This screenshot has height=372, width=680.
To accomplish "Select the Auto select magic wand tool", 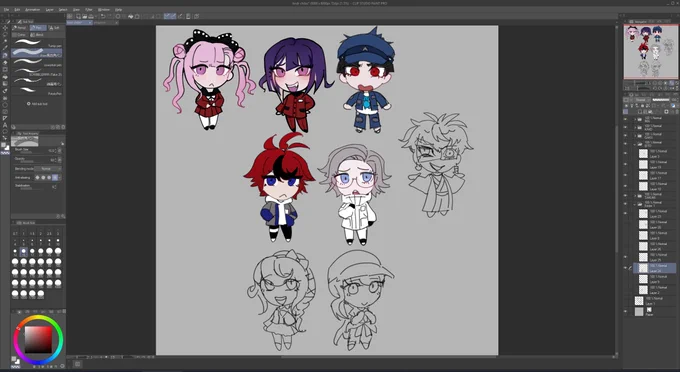I will pyautogui.click(x=5, y=41).
